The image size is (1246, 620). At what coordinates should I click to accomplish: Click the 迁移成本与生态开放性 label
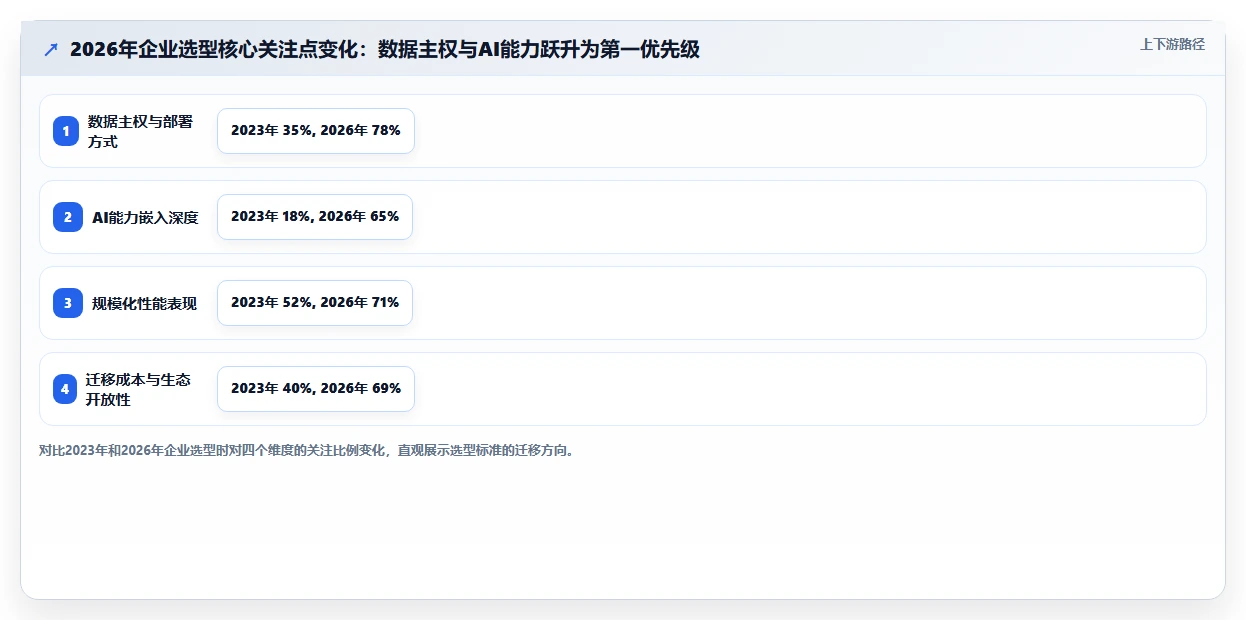(139, 389)
